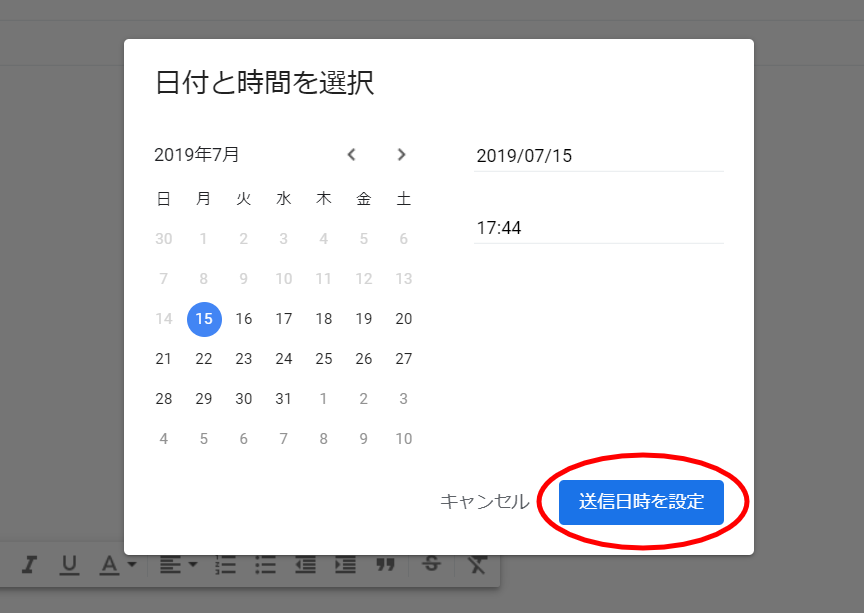Viewport: 864px width, 613px height.
Task: Select day 19 in the calendar
Action: 364,319
